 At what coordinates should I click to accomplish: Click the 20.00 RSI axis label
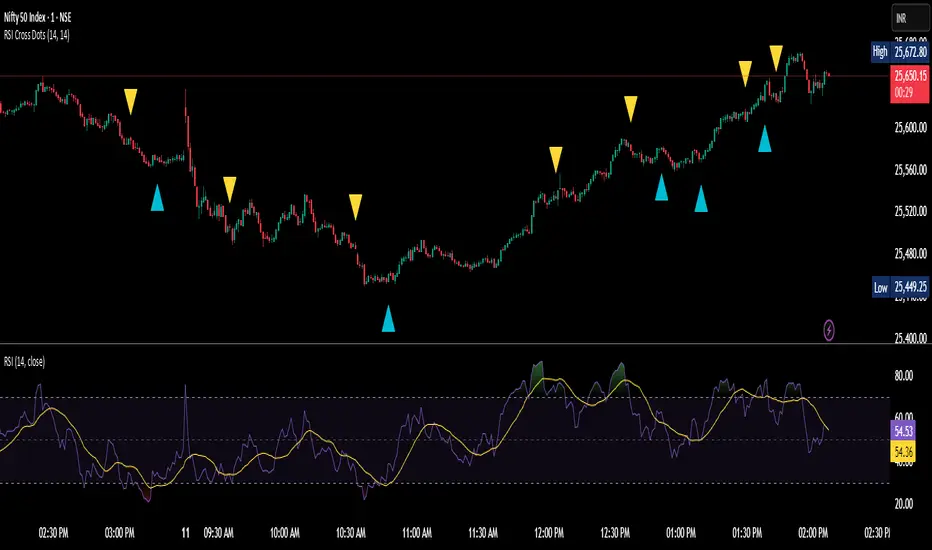pyautogui.click(x=903, y=504)
